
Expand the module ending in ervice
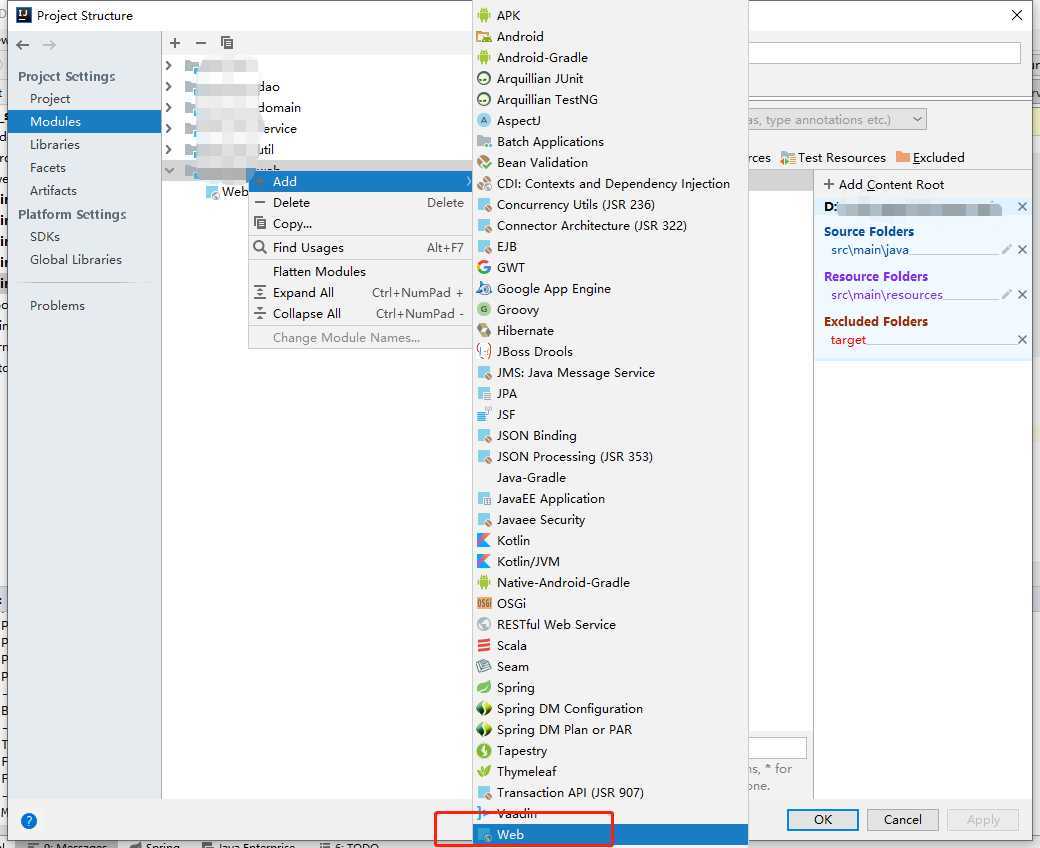[x=168, y=129]
